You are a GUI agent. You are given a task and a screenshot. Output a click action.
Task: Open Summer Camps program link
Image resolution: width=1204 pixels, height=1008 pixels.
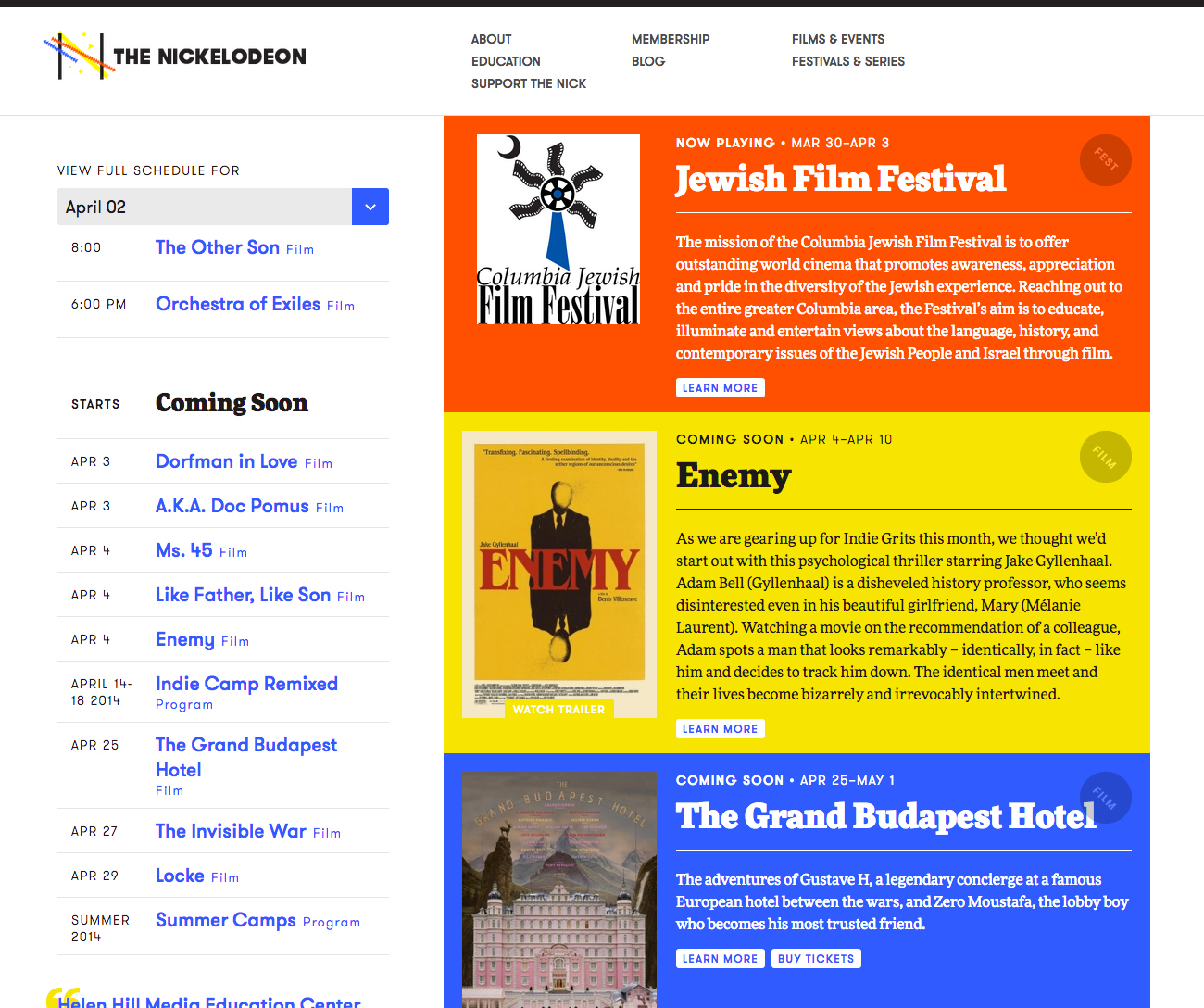click(x=226, y=920)
